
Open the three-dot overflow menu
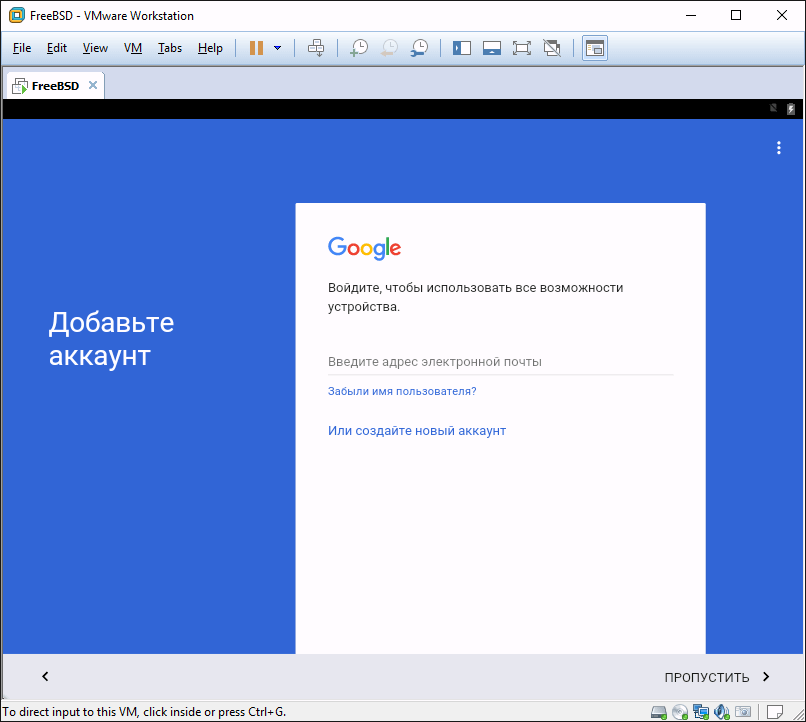pos(779,148)
